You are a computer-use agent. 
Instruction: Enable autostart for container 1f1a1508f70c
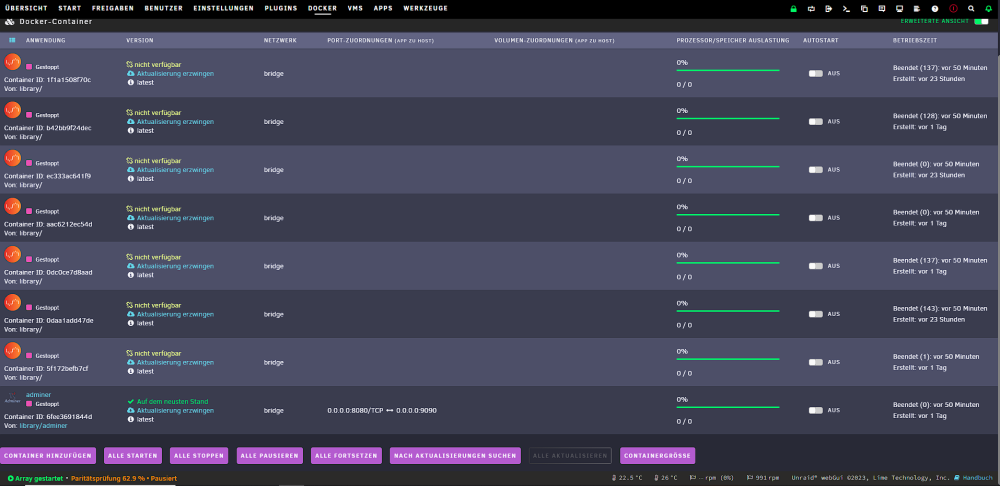click(x=816, y=73)
